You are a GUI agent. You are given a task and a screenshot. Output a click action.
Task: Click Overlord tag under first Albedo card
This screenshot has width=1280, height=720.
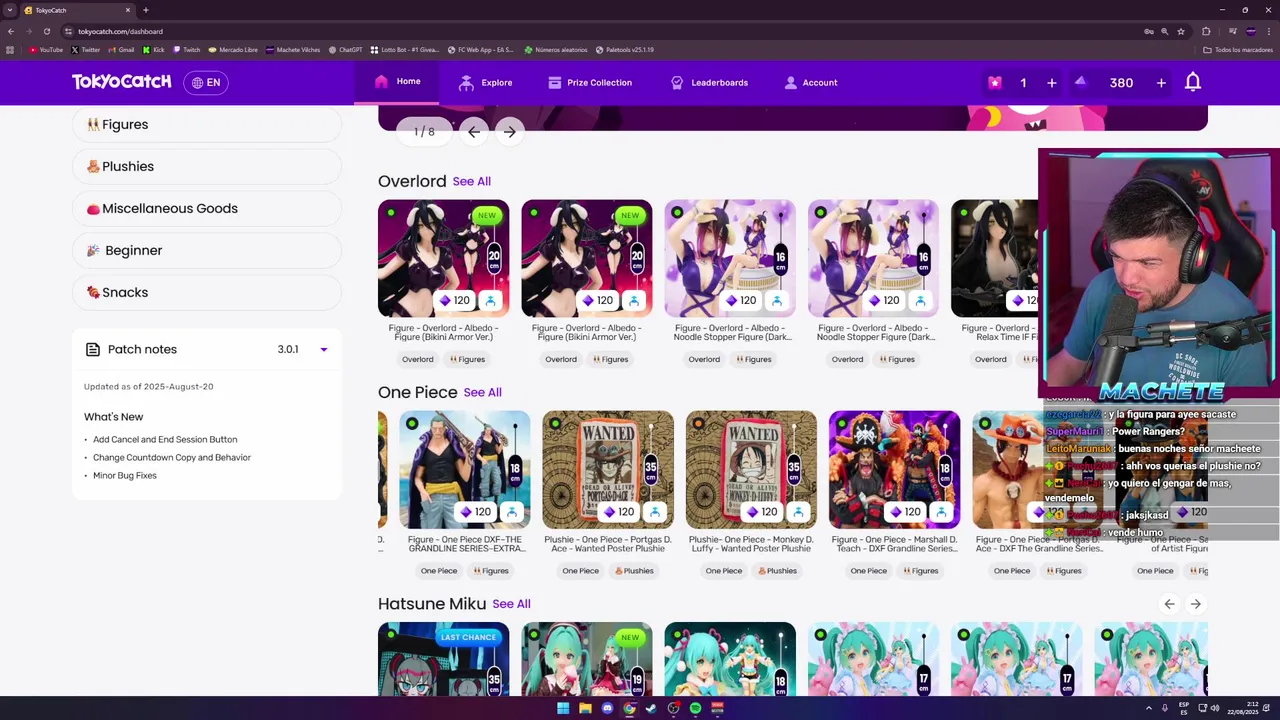coord(418,359)
